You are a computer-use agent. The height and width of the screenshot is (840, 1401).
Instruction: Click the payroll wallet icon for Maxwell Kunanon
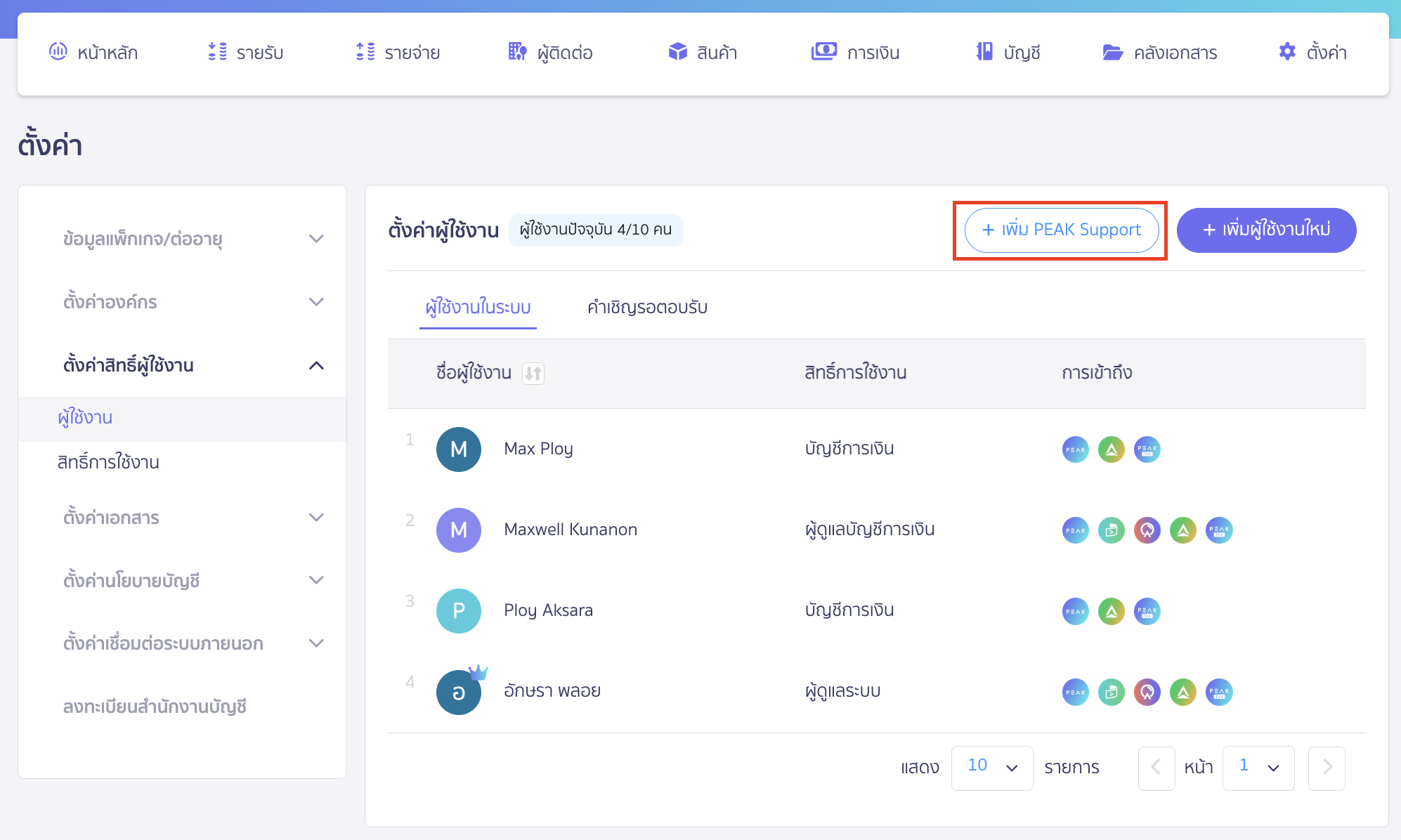[x=1111, y=530]
